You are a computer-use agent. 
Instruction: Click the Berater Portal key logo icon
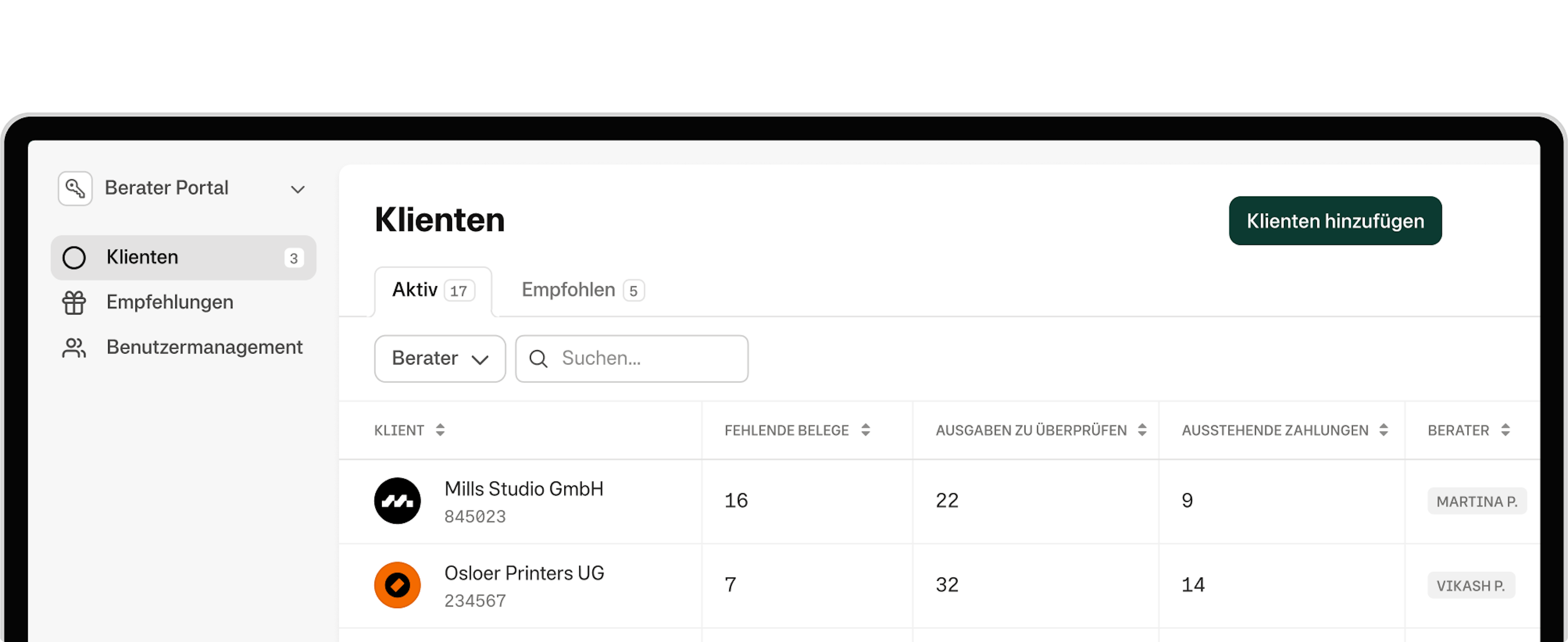[x=75, y=189]
